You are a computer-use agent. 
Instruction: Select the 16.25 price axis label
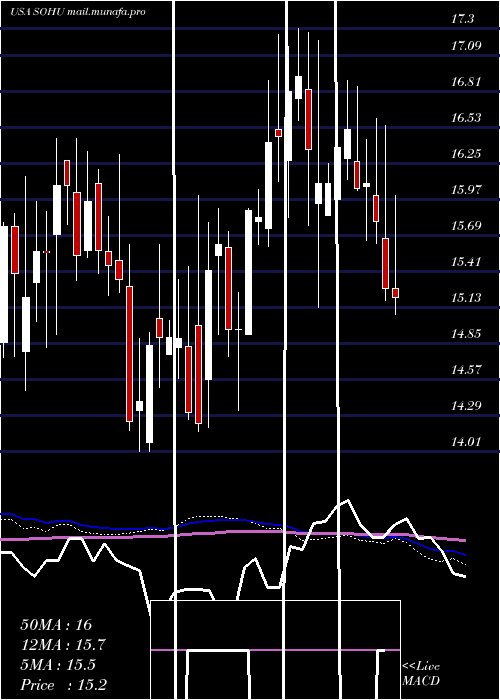(x=467, y=154)
